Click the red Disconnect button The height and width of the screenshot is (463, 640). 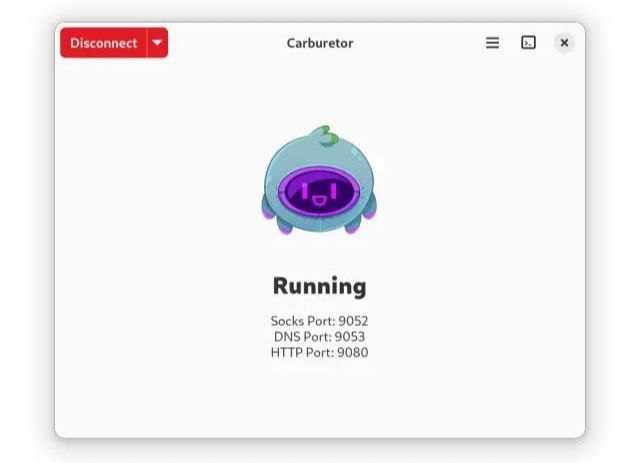click(103, 43)
